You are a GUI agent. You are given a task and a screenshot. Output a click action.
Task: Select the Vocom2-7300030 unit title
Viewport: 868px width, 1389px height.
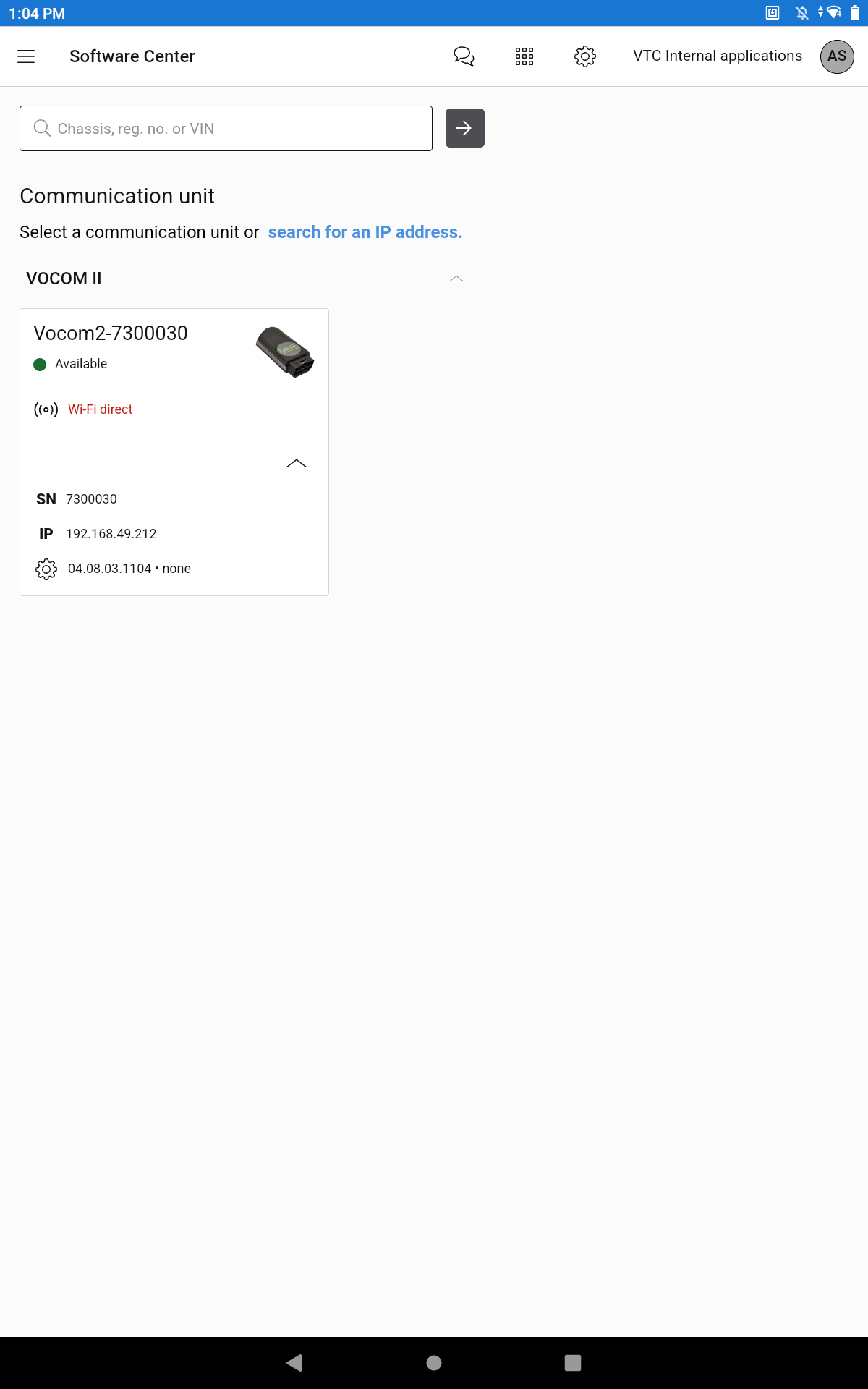[111, 333]
